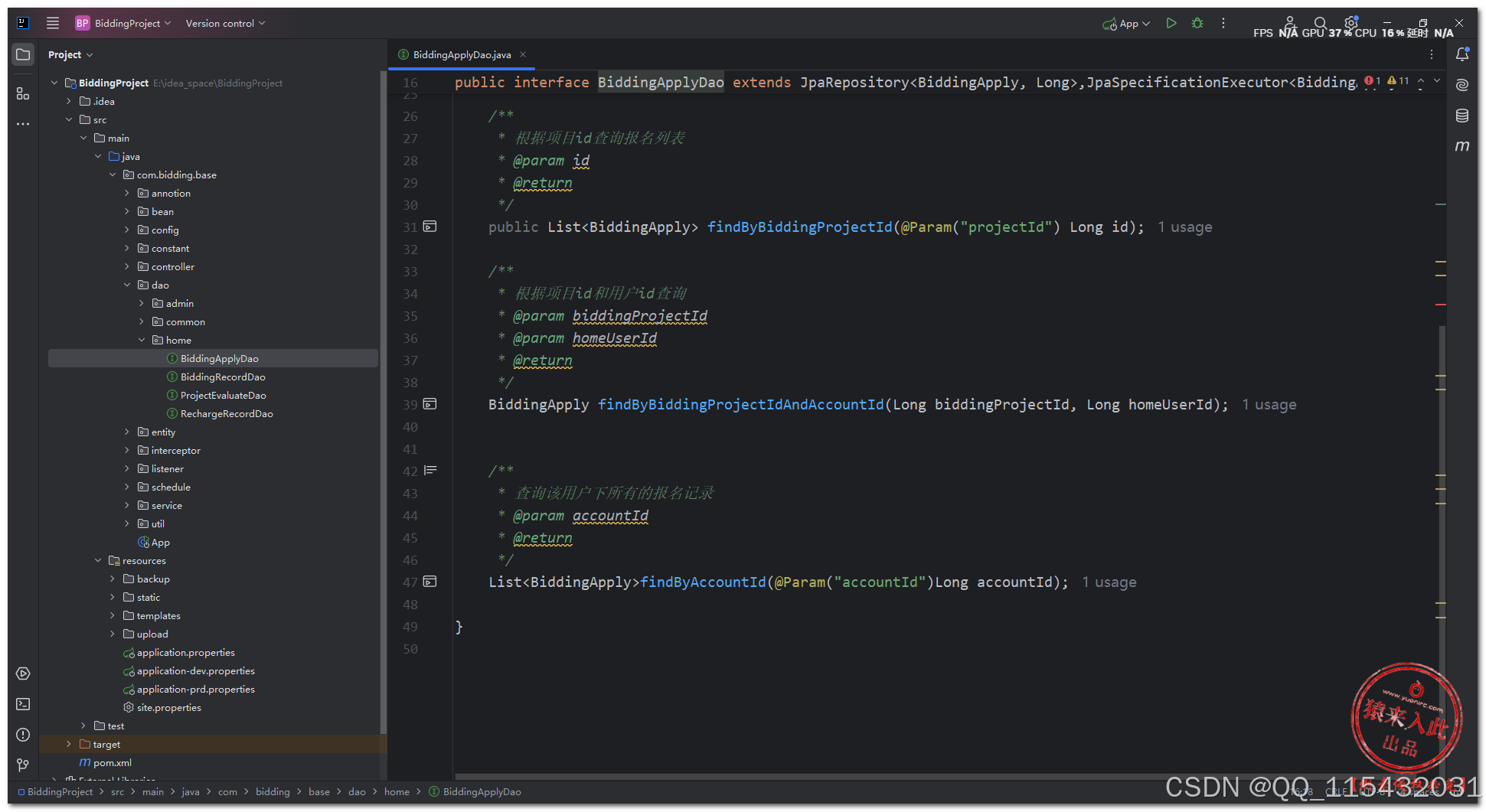Screen dimensions: 1486x812
Task: Click '1 usage' hint for findByBiddingProjectIdAndAccountId
Action: 1269,405
